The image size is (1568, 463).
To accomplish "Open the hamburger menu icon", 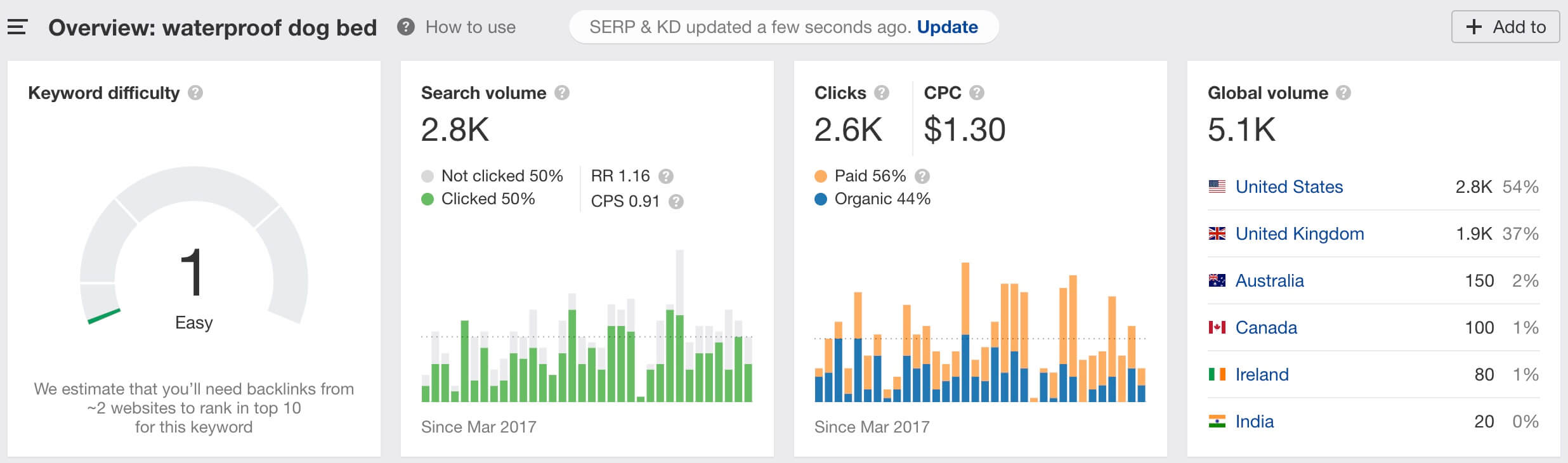I will (x=17, y=27).
